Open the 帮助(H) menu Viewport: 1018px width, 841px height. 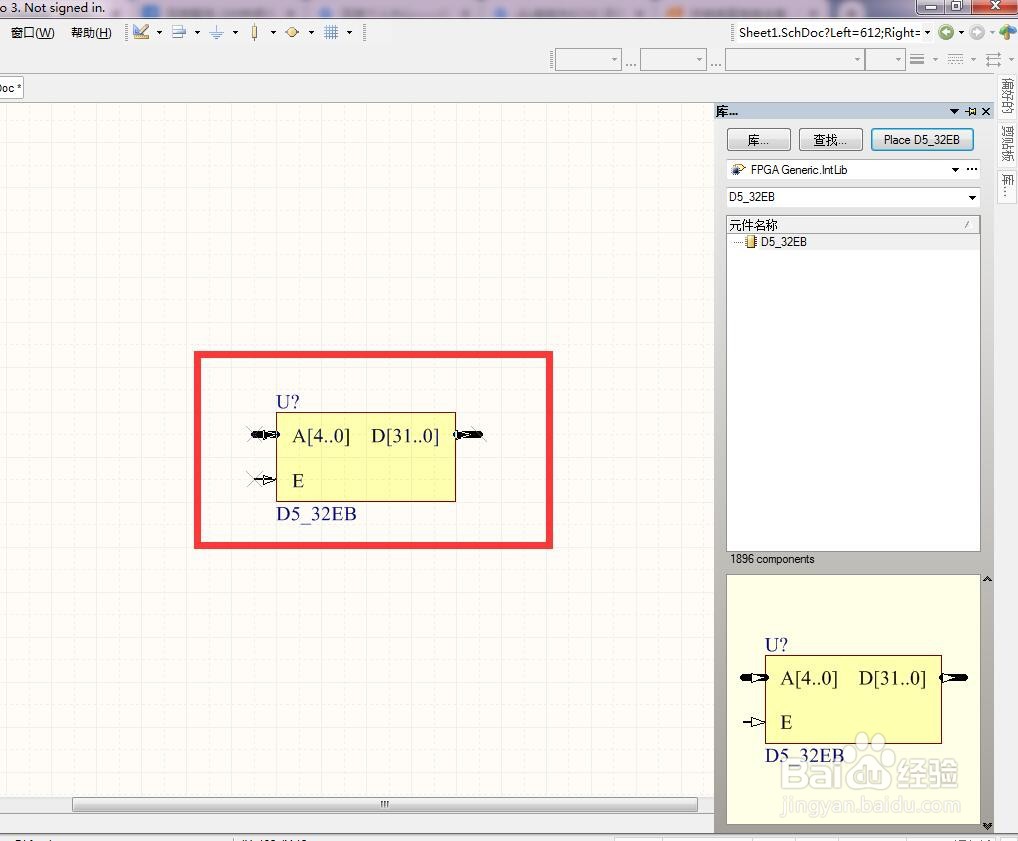91,32
